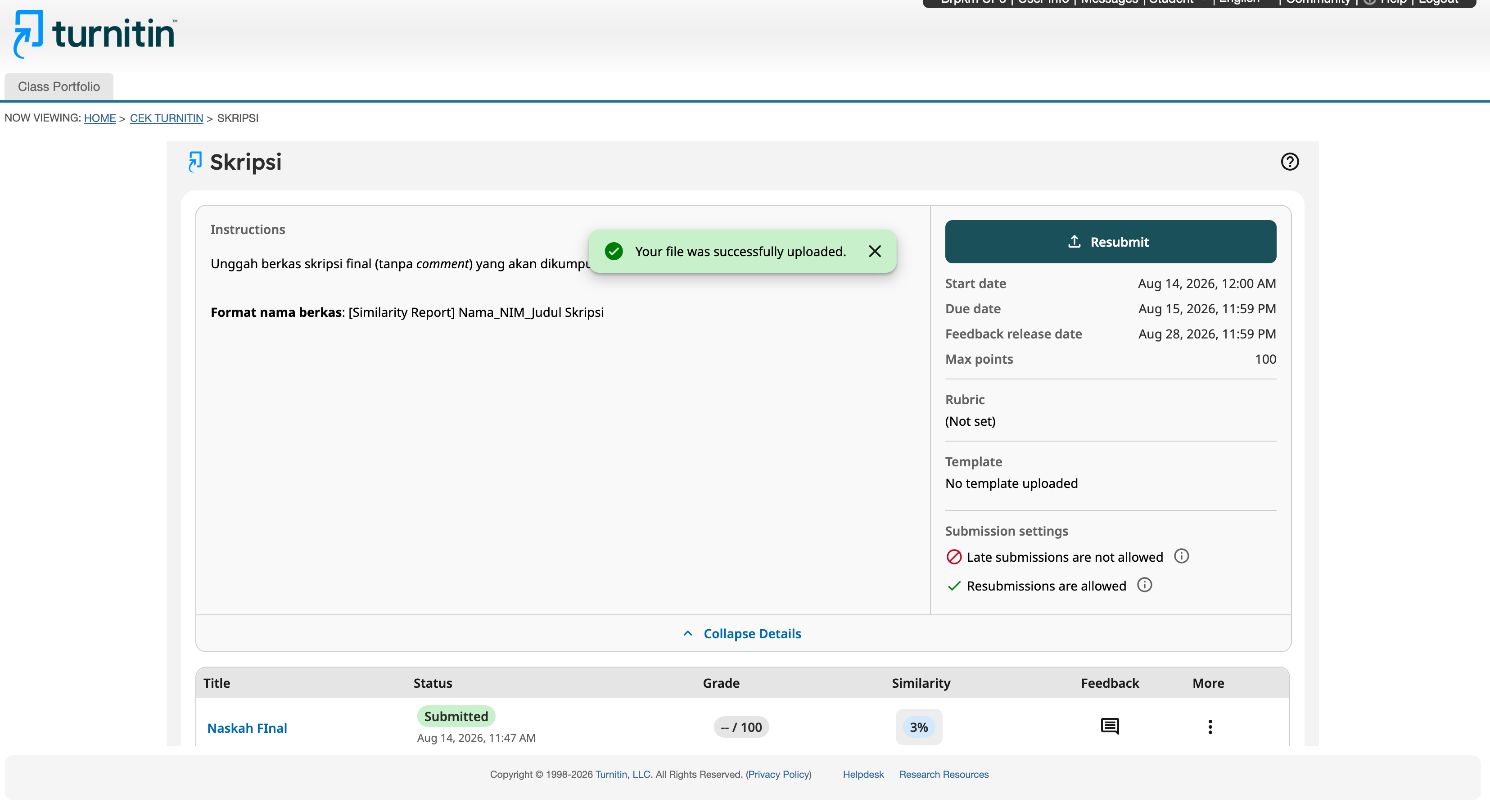1490x812 pixels.
Task: Open the Helpdesk footer link
Action: [x=863, y=774]
